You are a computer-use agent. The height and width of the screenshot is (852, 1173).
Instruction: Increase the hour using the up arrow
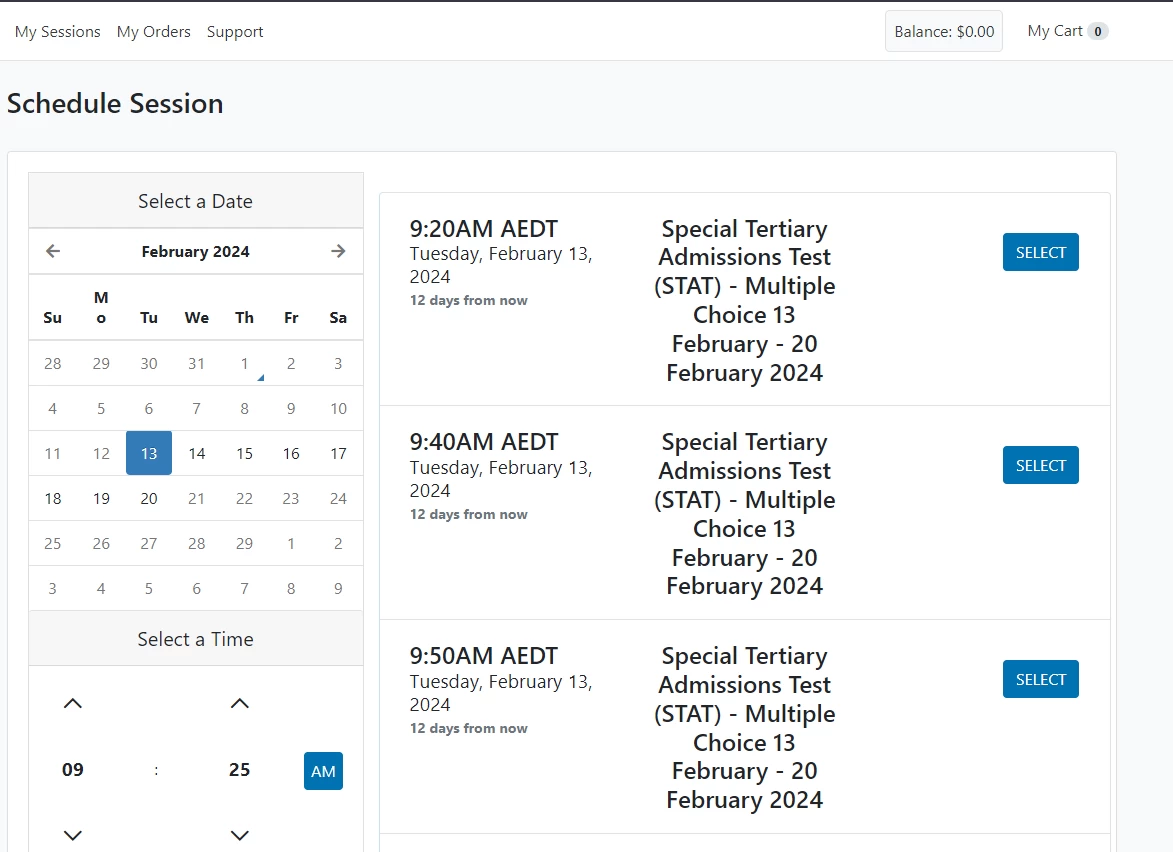coord(72,703)
